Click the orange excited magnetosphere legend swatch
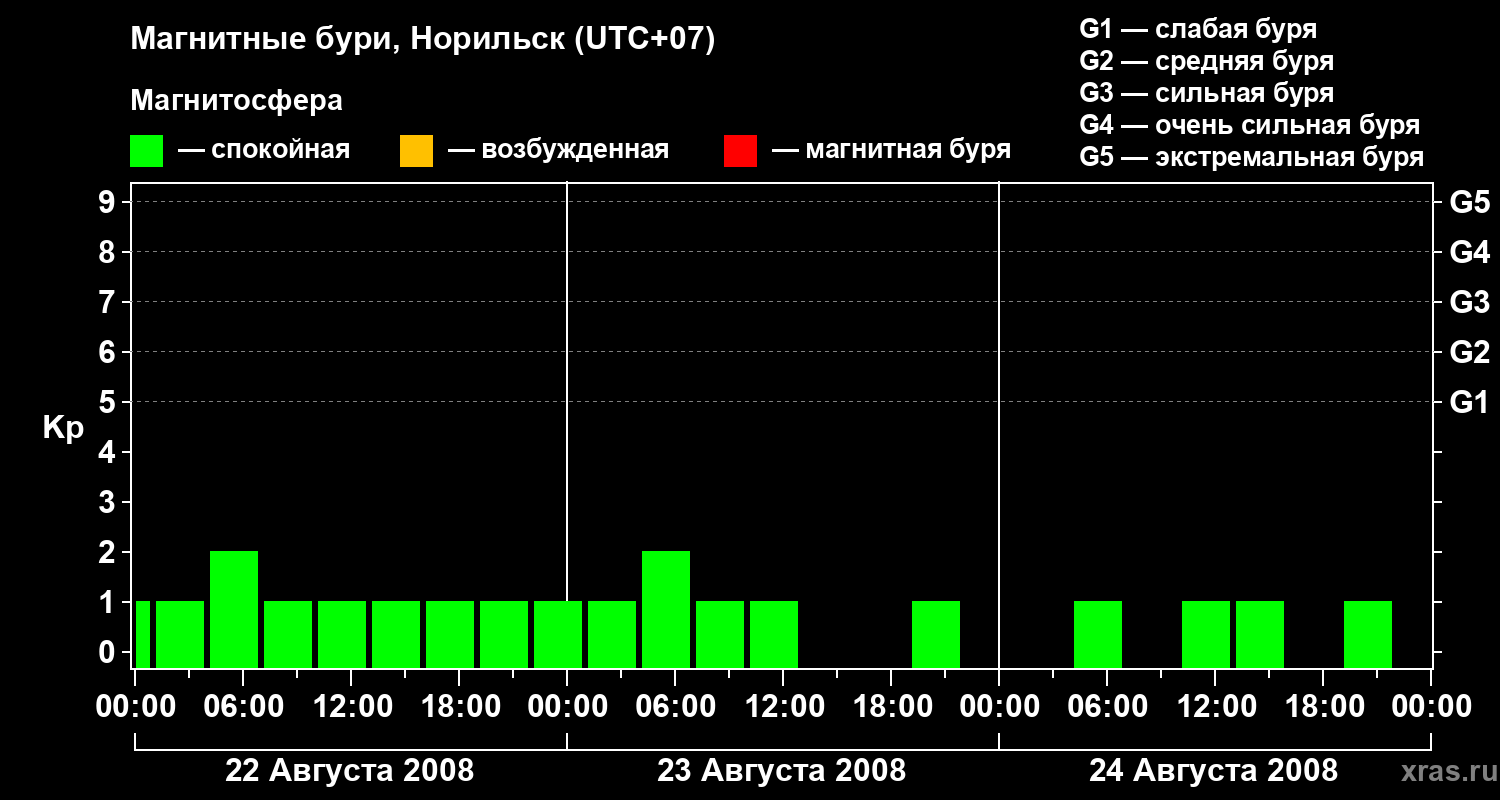The width and height of the screenshot is (1500, 800). 416,151
